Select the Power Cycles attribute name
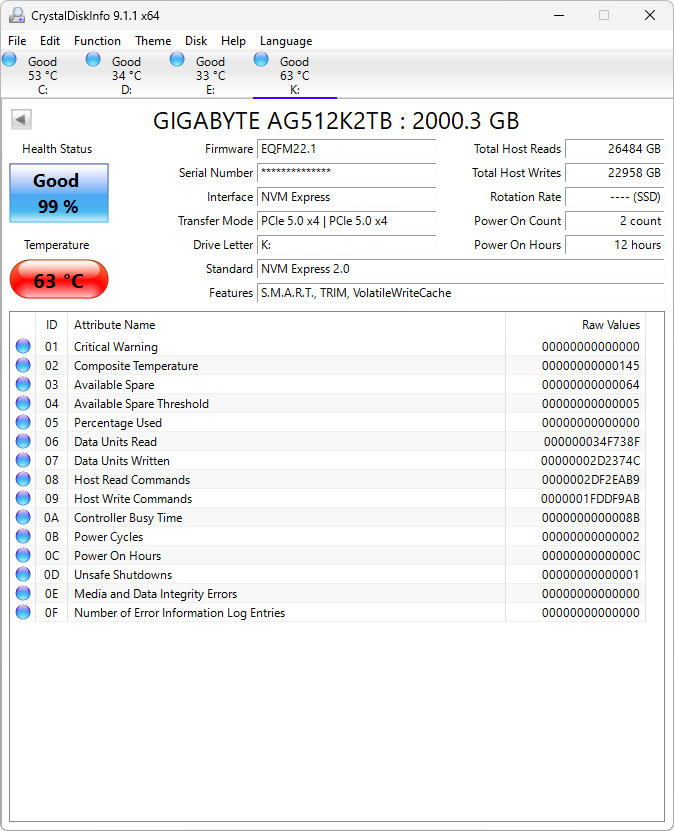The image size is (674, 831). click(x=108, y=537)
